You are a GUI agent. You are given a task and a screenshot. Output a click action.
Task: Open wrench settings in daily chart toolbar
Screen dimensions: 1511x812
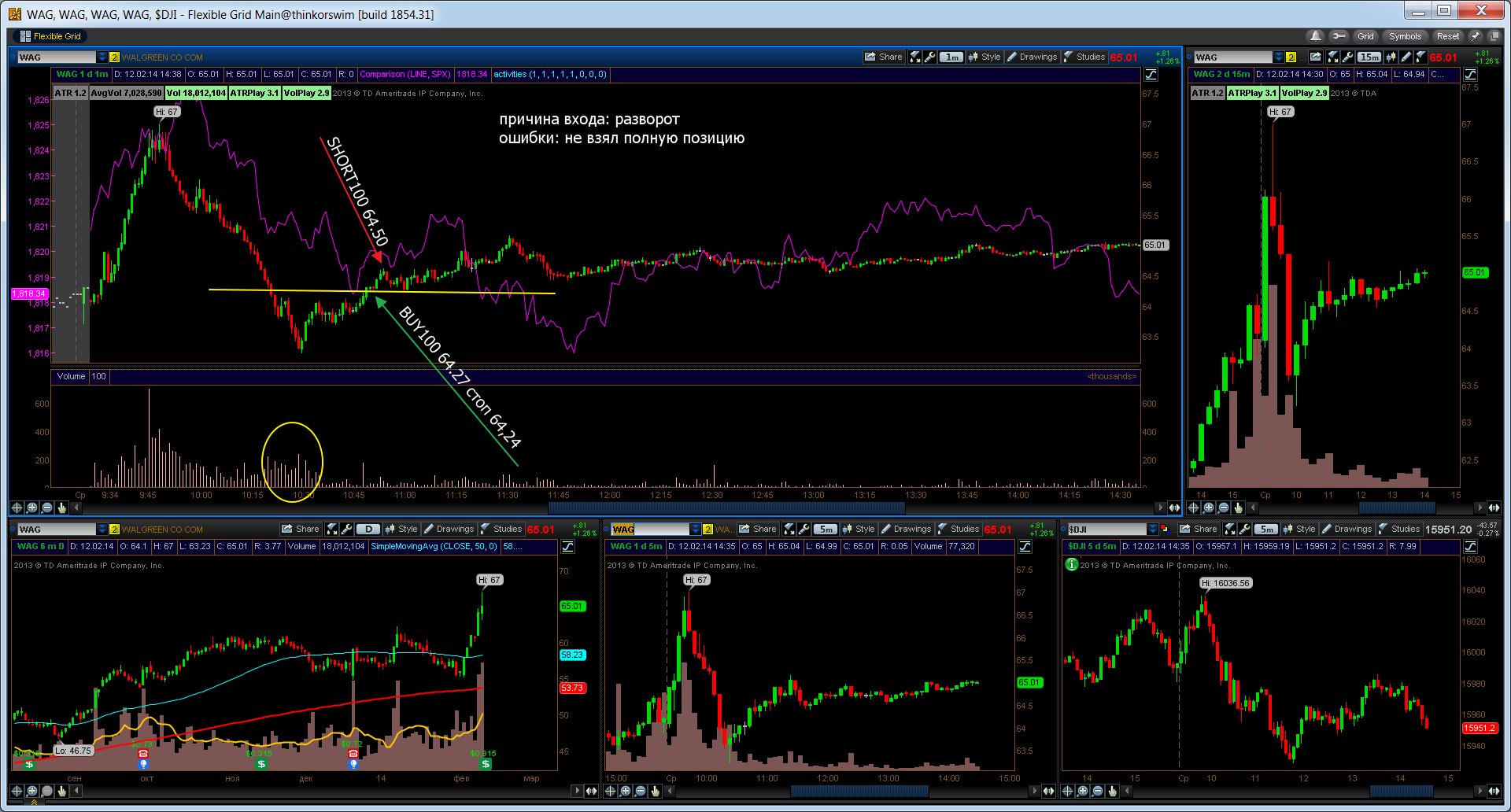coord(346,529)
